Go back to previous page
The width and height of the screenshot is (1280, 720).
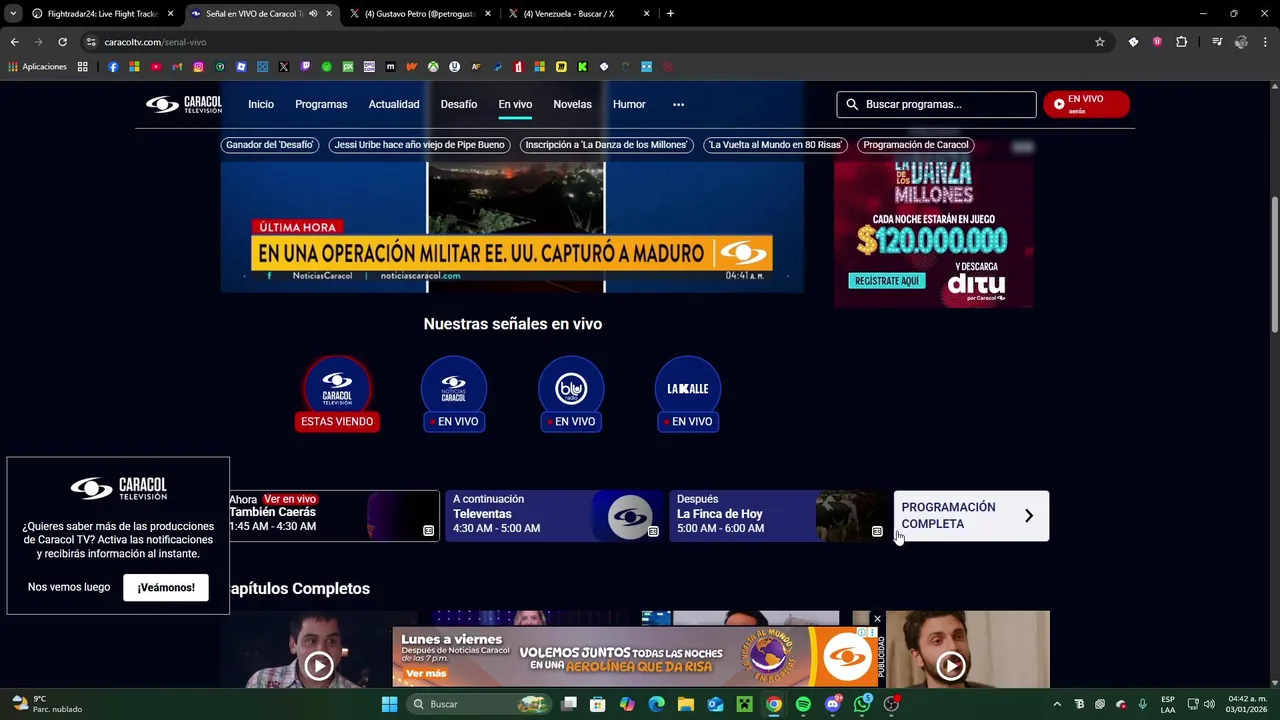click(x=14, y=42)
